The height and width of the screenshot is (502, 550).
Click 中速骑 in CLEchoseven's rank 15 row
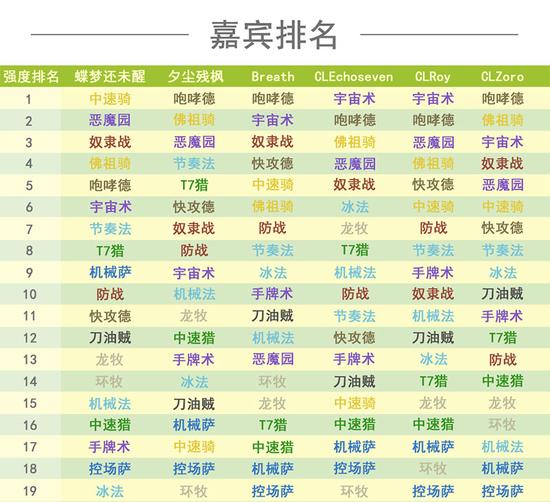355,403
